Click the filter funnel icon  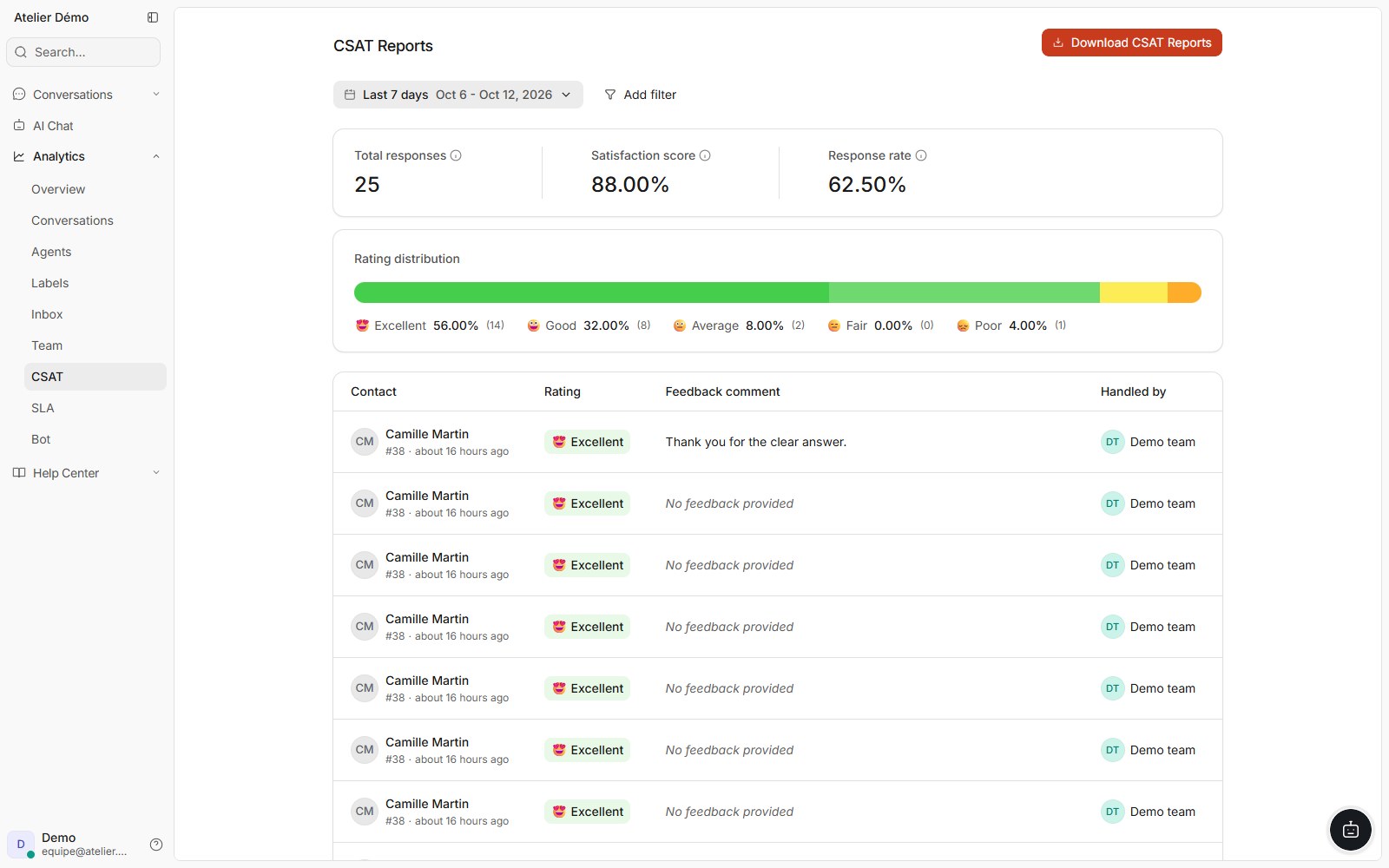coord(610,95)
